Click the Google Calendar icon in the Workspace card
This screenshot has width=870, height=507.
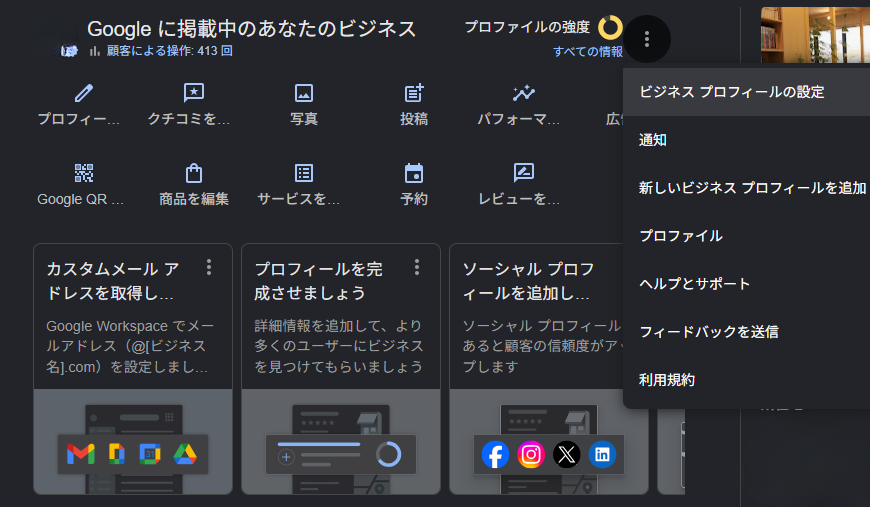coord(150,454)
